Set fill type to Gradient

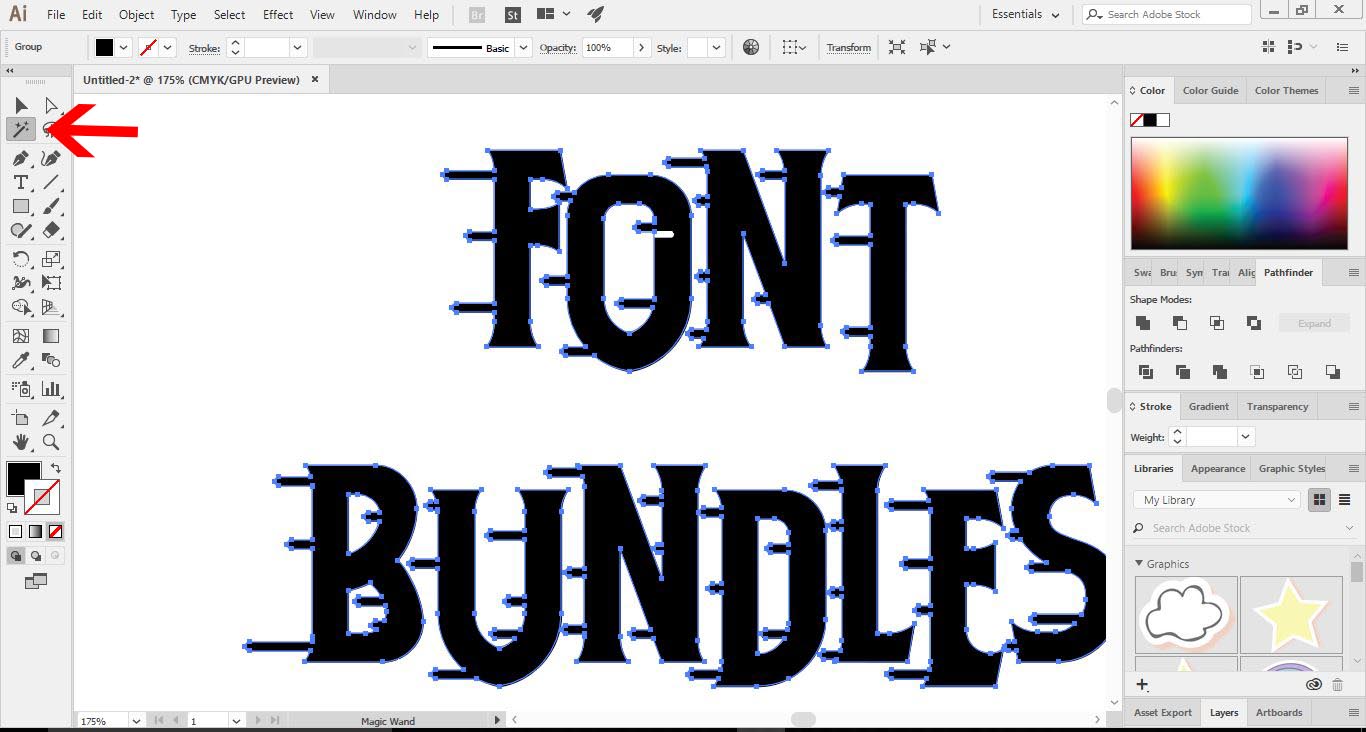point(35,531)
